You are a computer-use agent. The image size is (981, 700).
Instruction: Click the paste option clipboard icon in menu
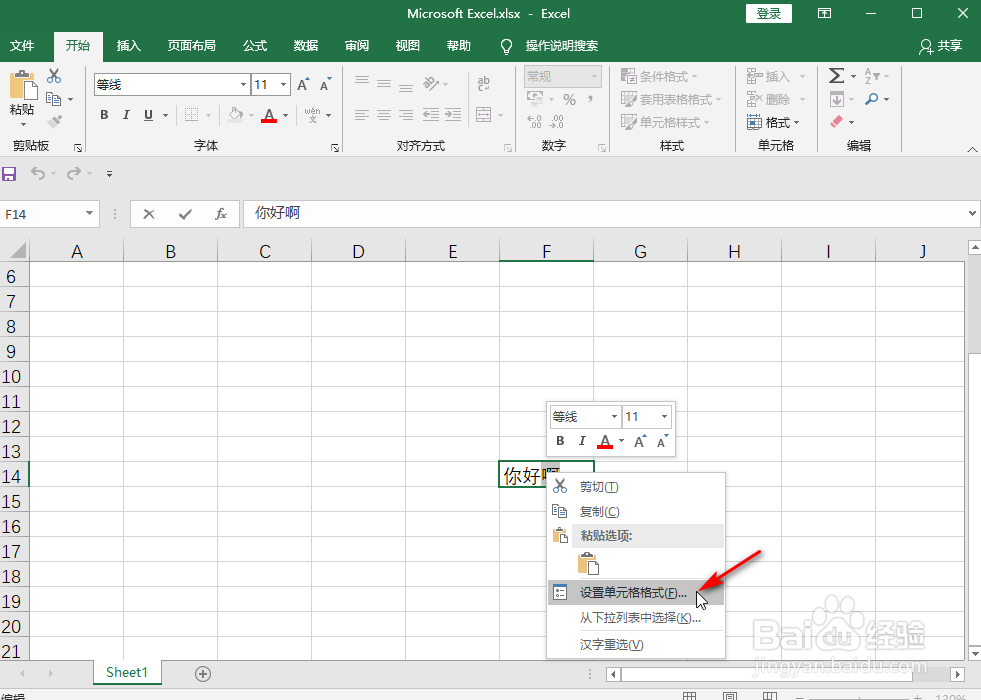click(588, 563)
